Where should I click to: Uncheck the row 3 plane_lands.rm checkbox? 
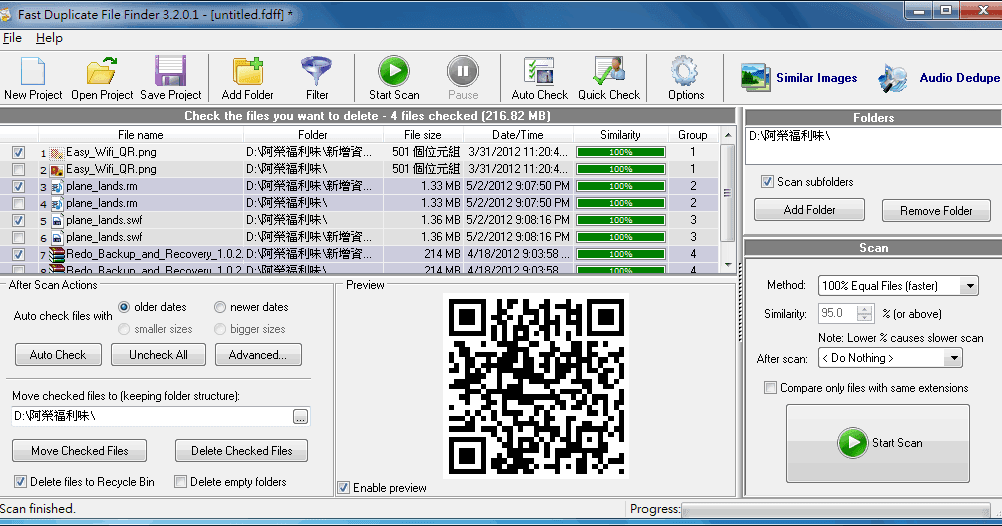coord(19,187)
